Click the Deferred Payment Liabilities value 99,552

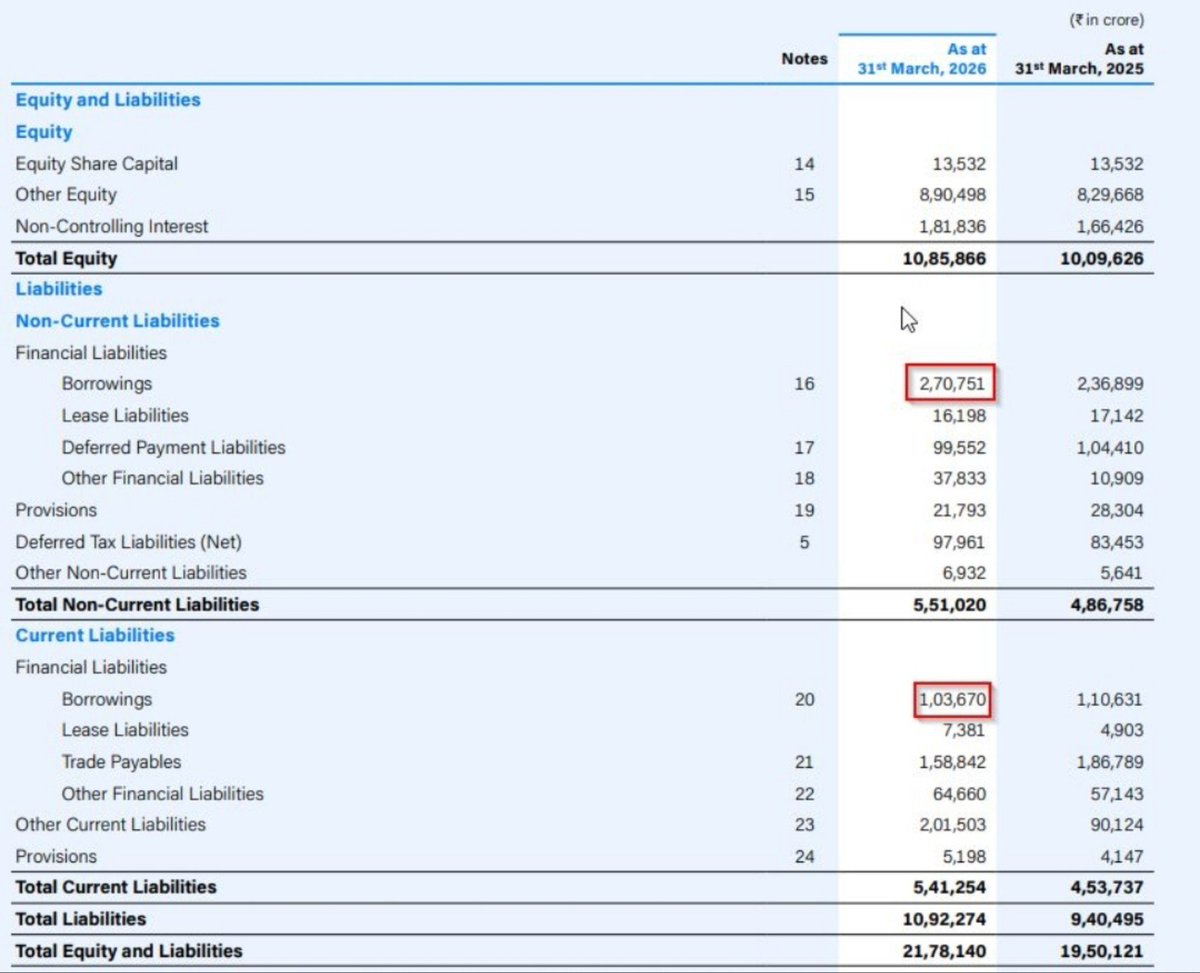pos(959,448)
